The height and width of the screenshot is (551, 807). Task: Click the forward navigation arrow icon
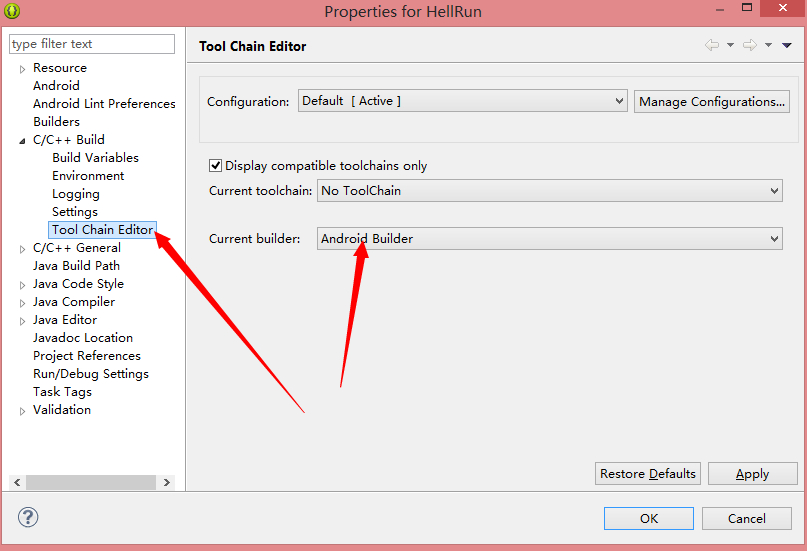[749, 45]
